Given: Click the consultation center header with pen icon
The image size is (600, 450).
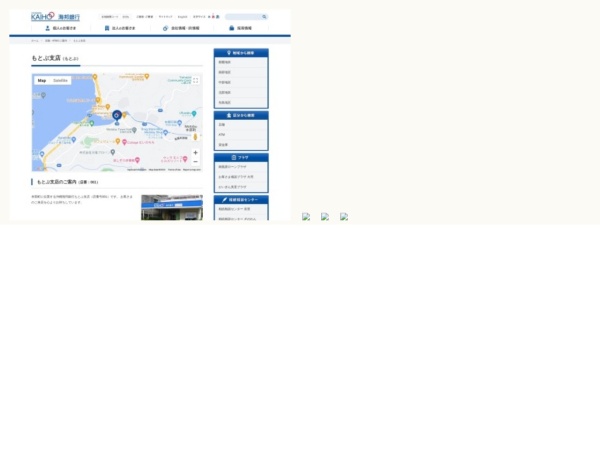Looking at the screenshot, I should pos(241,200).
